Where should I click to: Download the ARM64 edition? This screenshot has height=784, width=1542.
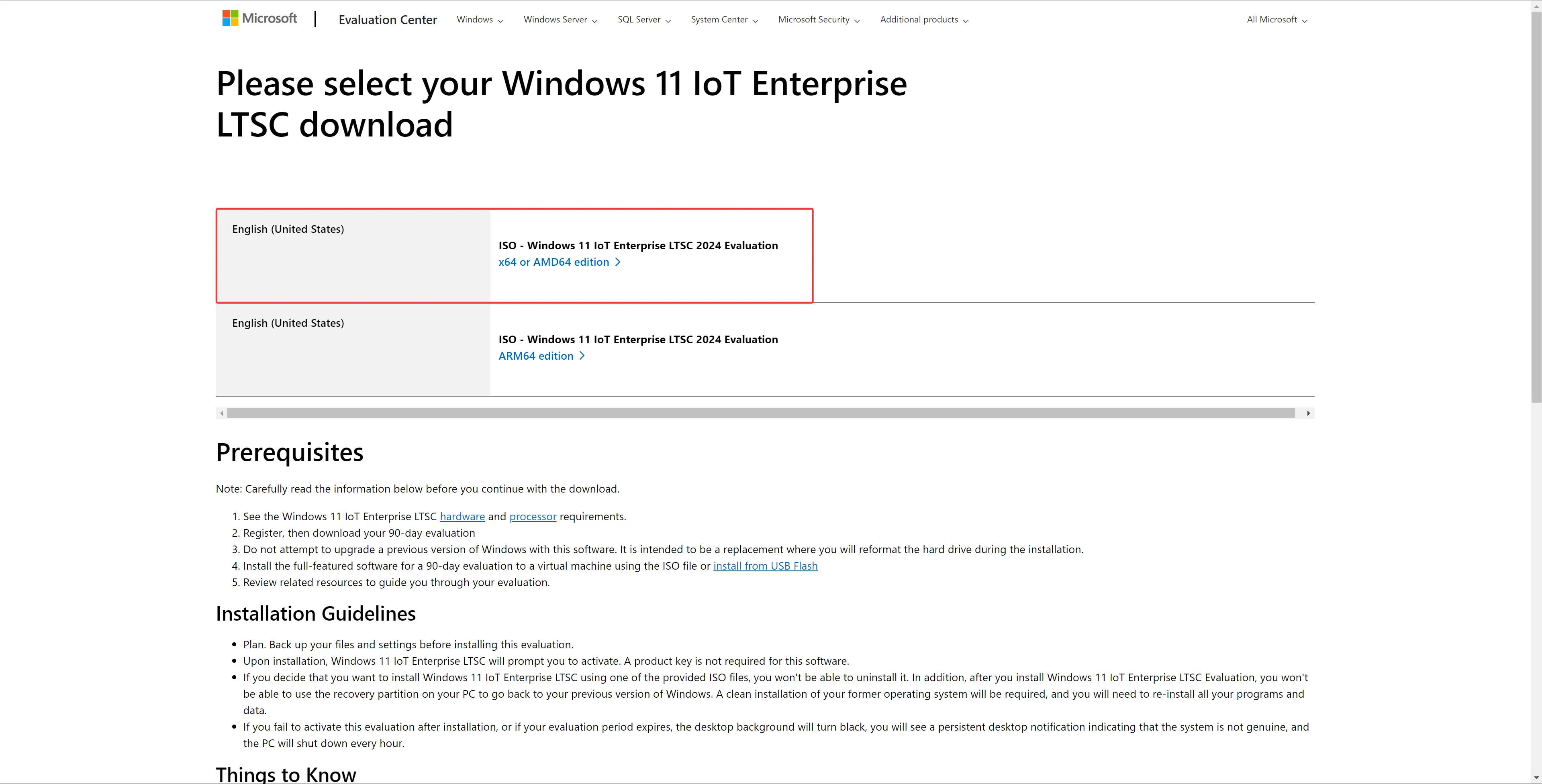tap(541, 356)
